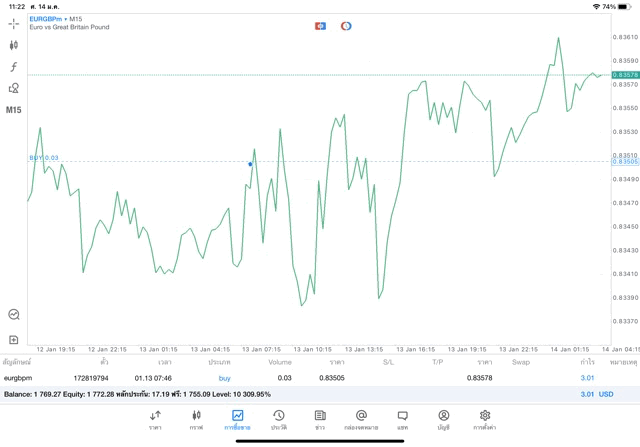Open the chat tab in bottom bar
This screenshot has width=640, height=447.
(402, 419)
